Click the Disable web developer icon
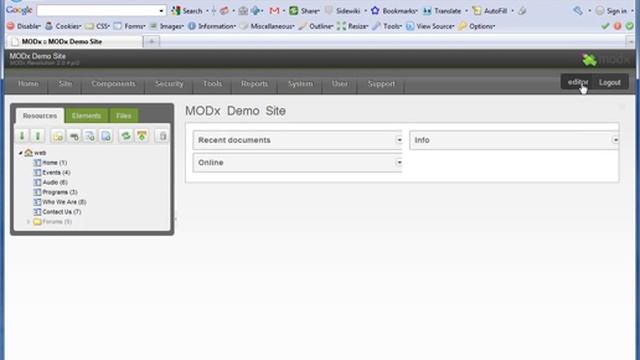 [24, 26]
